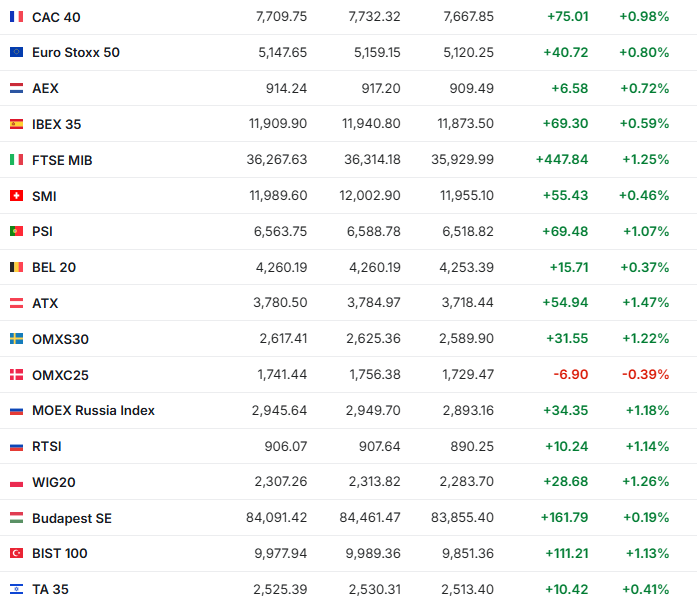
Task: Click the Portugal flag beside PSI
Action: [16, 231]
